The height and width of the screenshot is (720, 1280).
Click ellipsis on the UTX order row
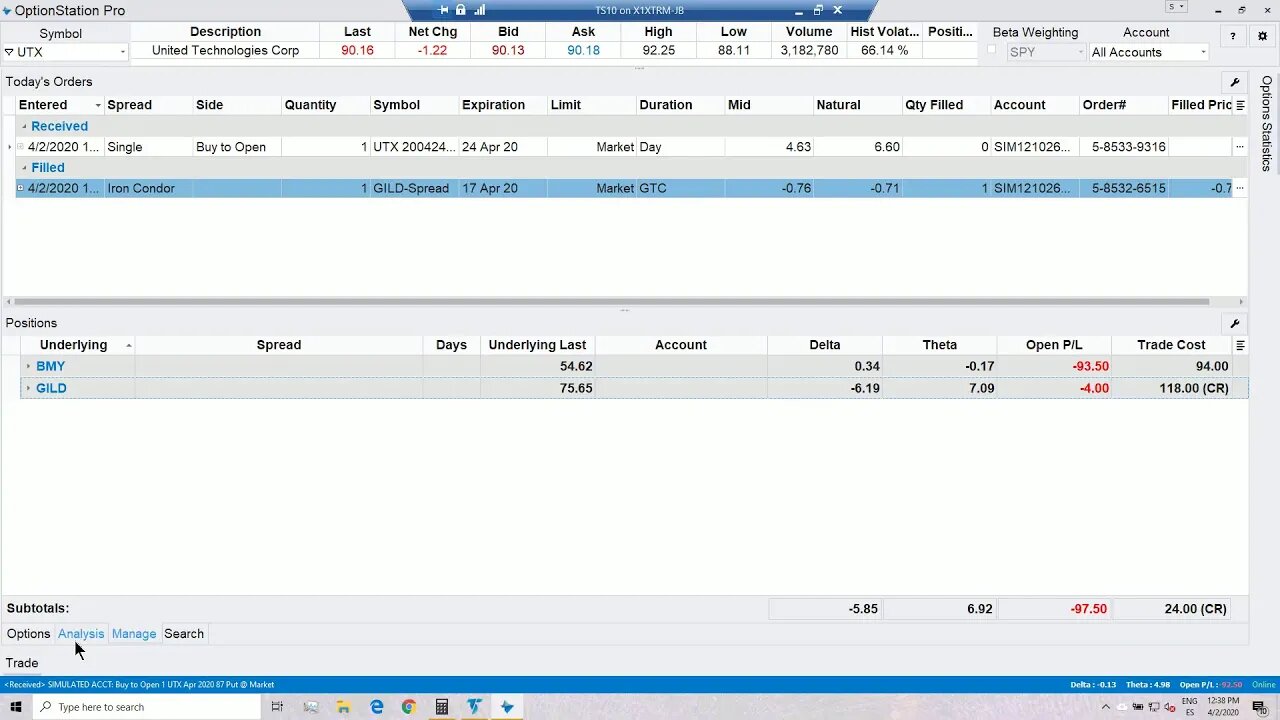(1240, 147)
